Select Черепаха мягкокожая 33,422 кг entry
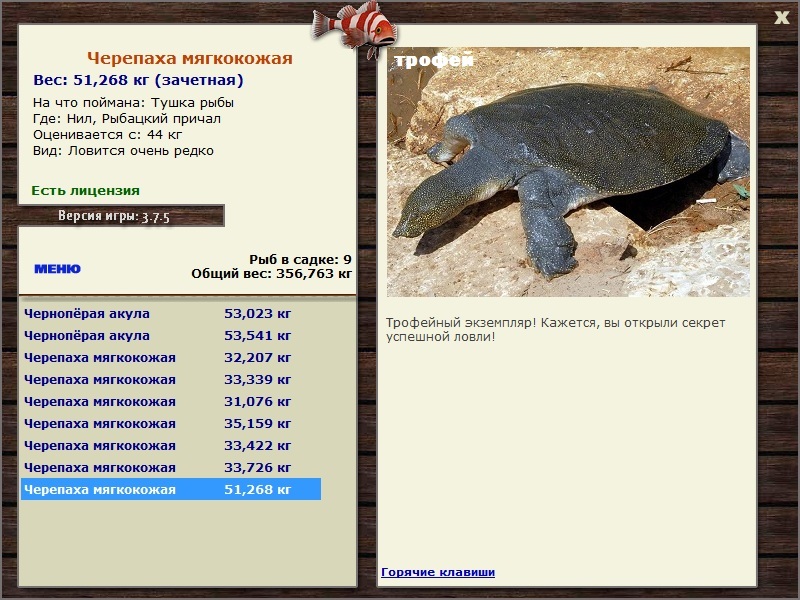This screenshot has width=800, height=600. click(x=171, y=445)
